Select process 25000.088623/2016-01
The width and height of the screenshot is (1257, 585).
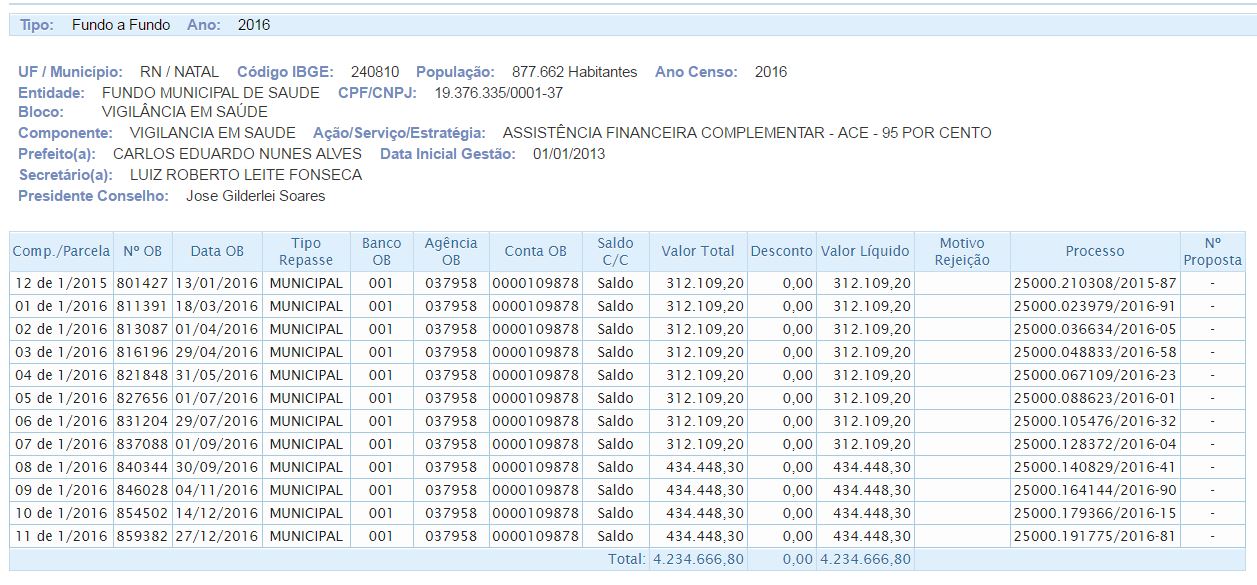tap(1095, 398)
